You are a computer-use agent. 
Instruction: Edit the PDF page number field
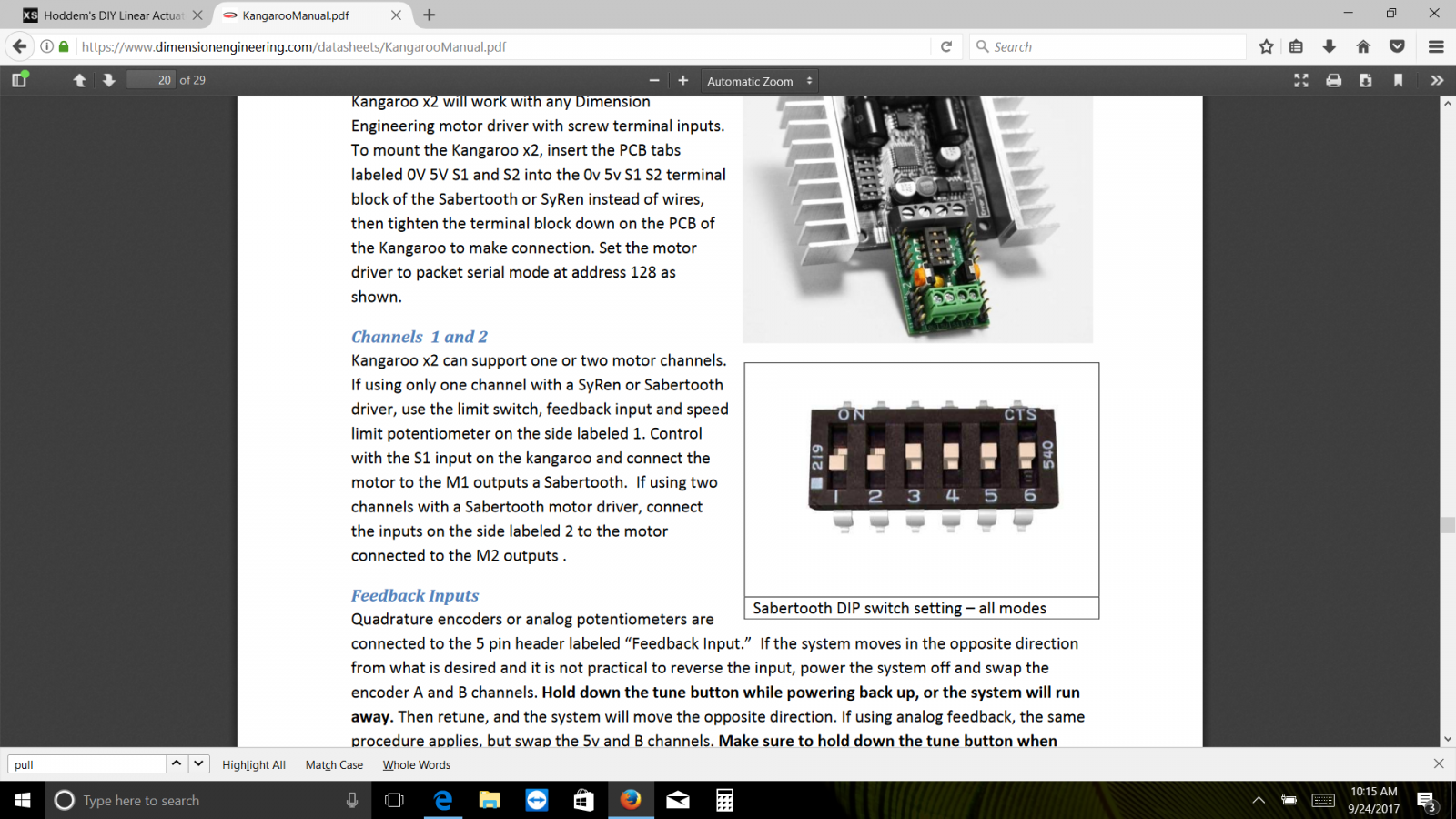pyautogui.click(x=151, y=80)
